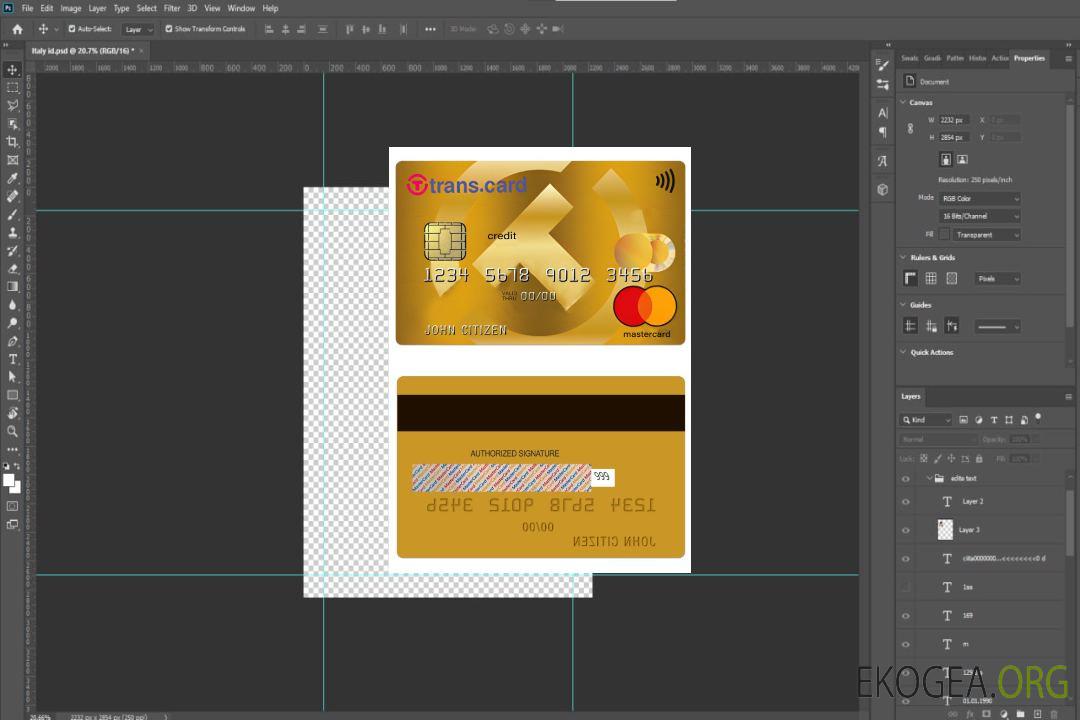Hide the 'm' text layer eye icon

[x=906, y=644]
